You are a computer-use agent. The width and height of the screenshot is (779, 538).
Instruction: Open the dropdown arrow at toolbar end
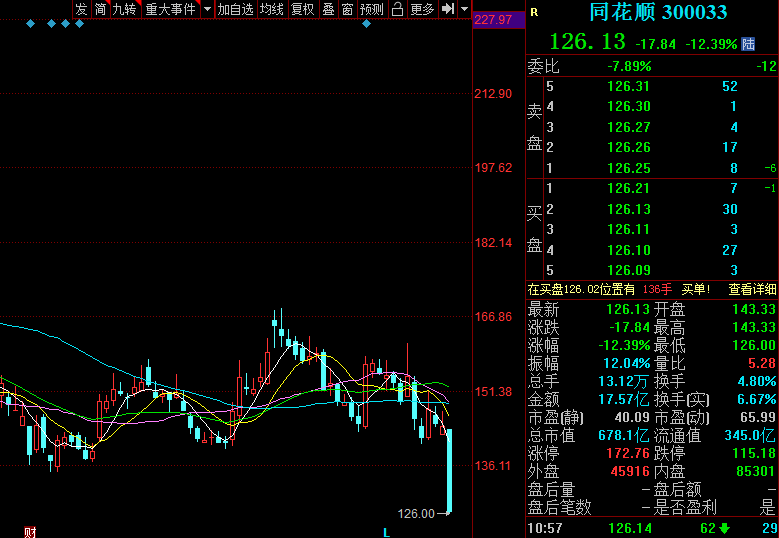[x=465, y=9]
